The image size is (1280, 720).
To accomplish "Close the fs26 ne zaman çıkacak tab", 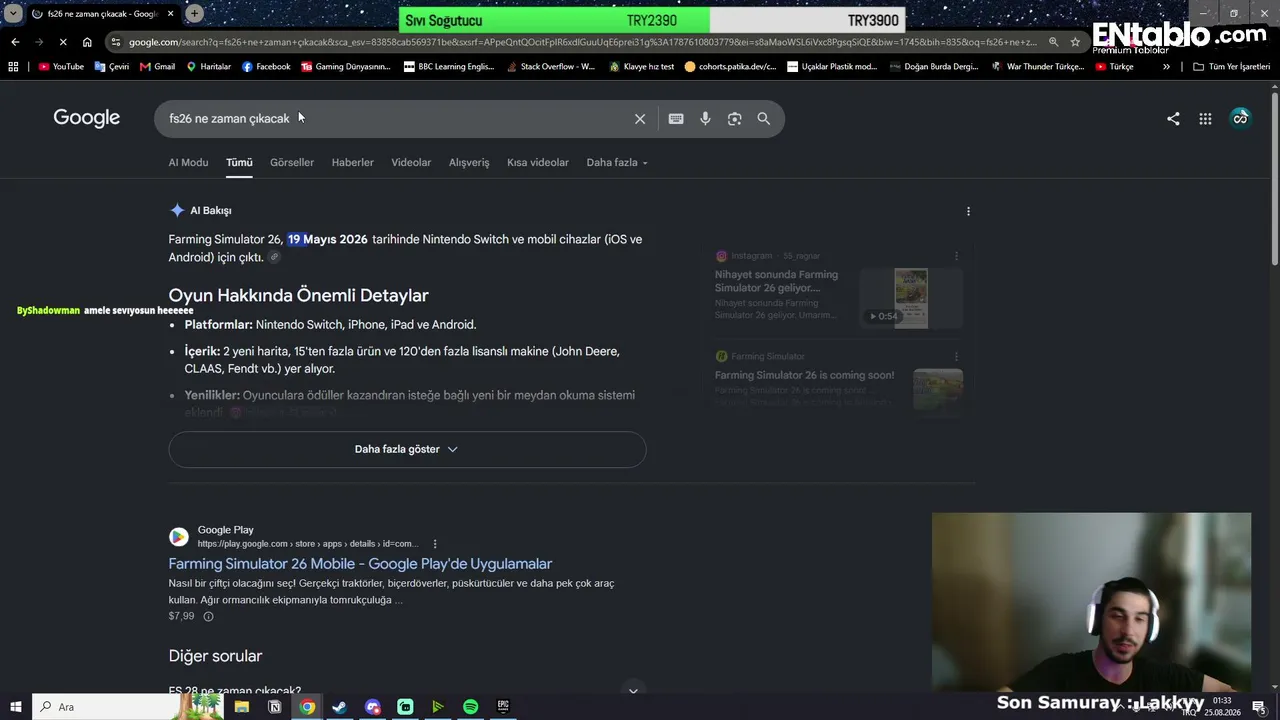I will pos(171,13).
